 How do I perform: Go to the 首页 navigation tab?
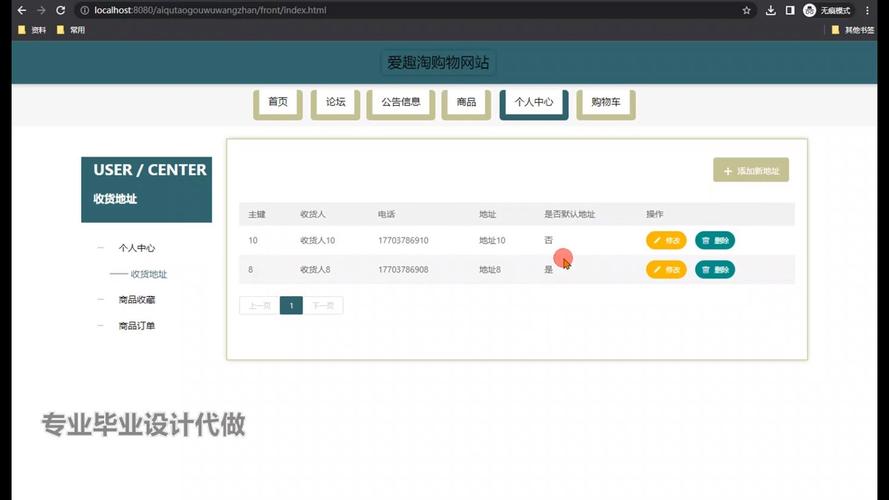(277, 102)
